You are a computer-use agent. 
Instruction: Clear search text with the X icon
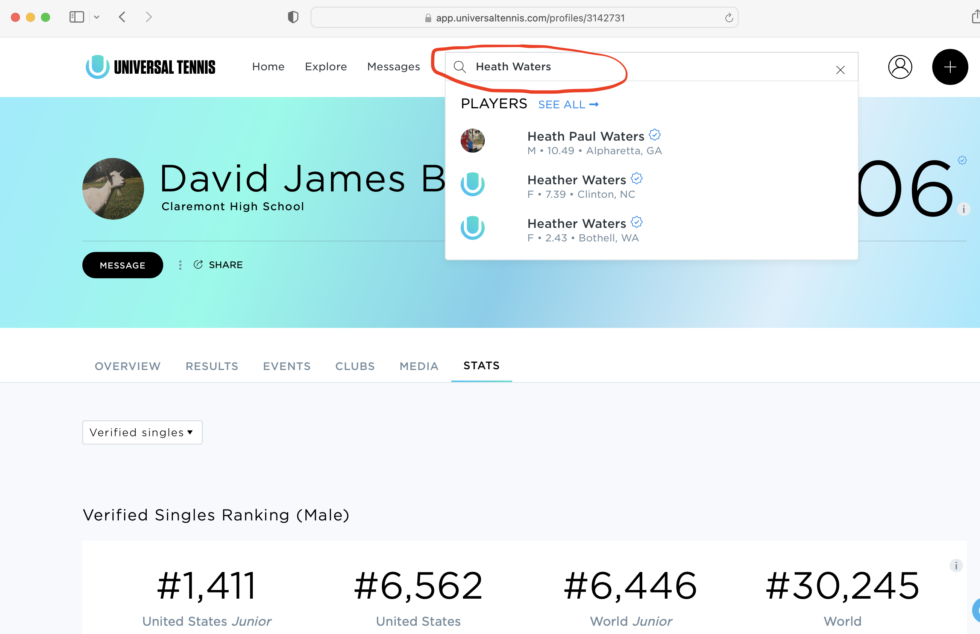(840, 70)
